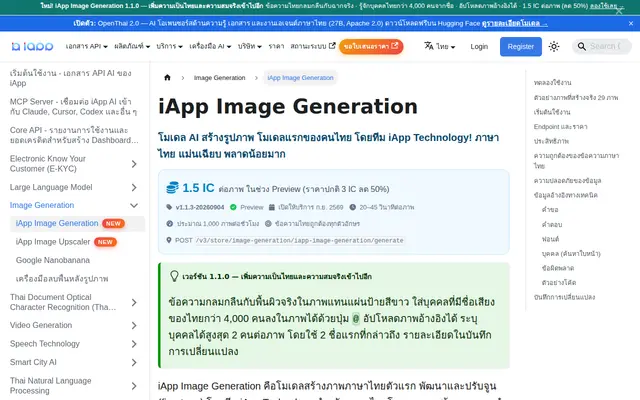Jump to คำตอบ in table of contents
Image resolution: width=640 pixels, height=400 pixels.
[552, 224]
